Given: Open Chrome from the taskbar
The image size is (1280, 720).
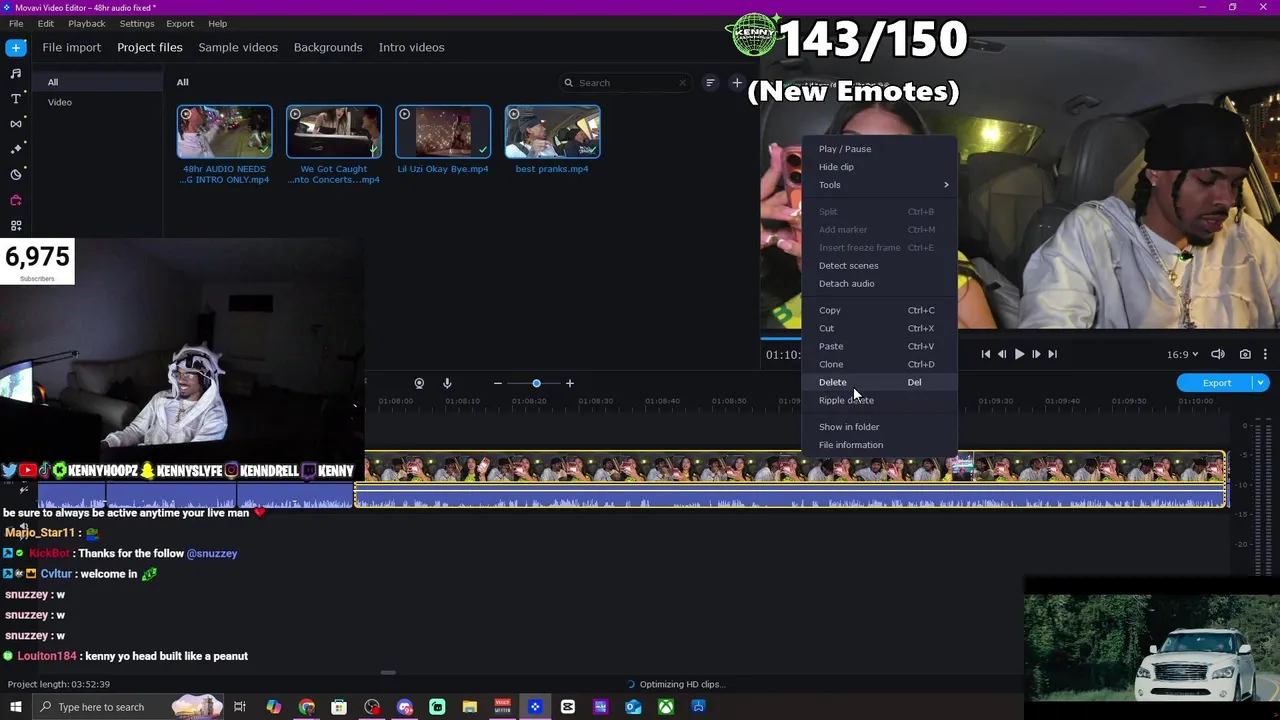Looking at the screenshot, I should [306, 707].
